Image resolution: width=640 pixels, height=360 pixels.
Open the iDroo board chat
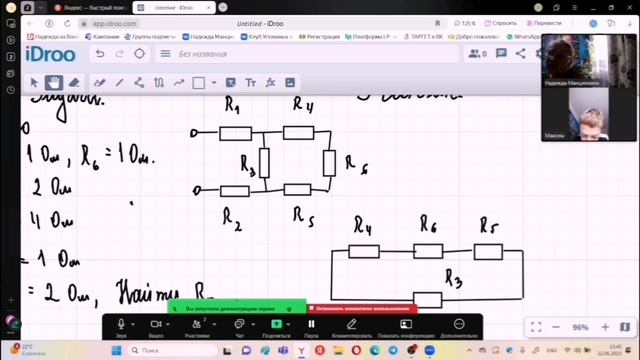click(501, 53)
